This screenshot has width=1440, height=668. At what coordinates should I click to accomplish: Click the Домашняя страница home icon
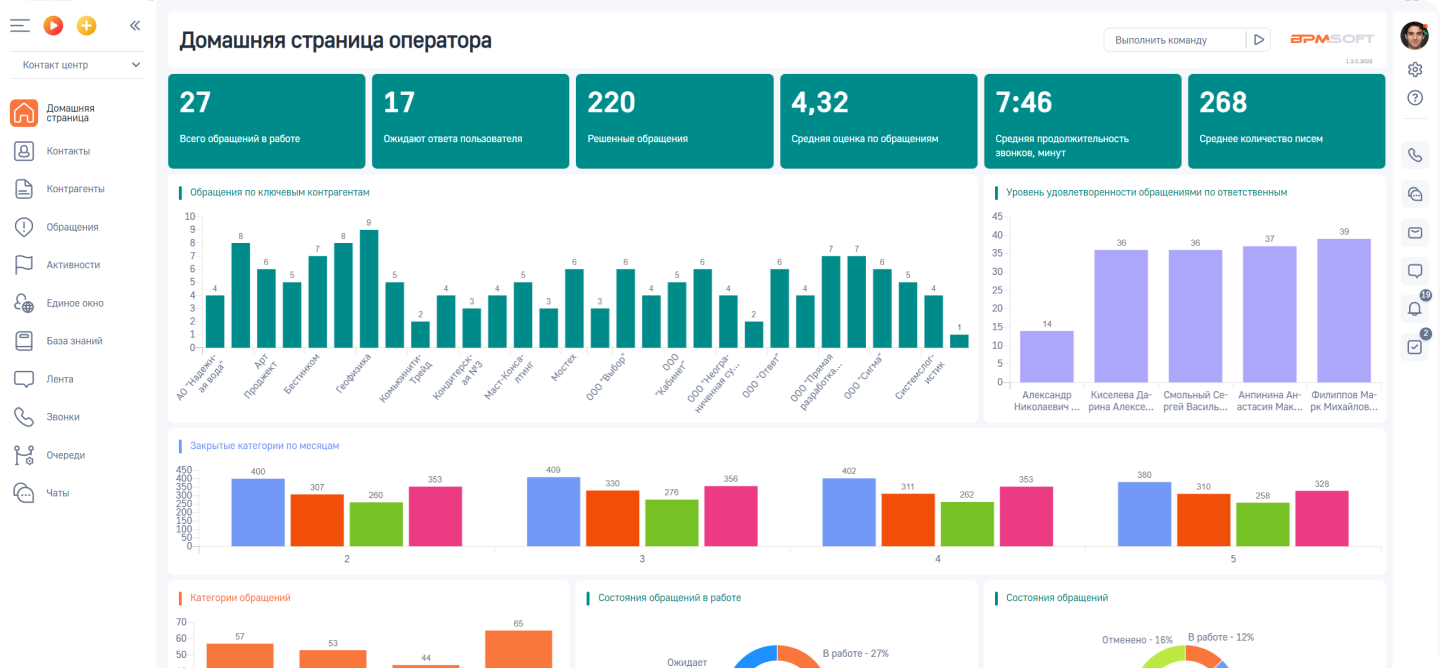click(x=24, y=113)
